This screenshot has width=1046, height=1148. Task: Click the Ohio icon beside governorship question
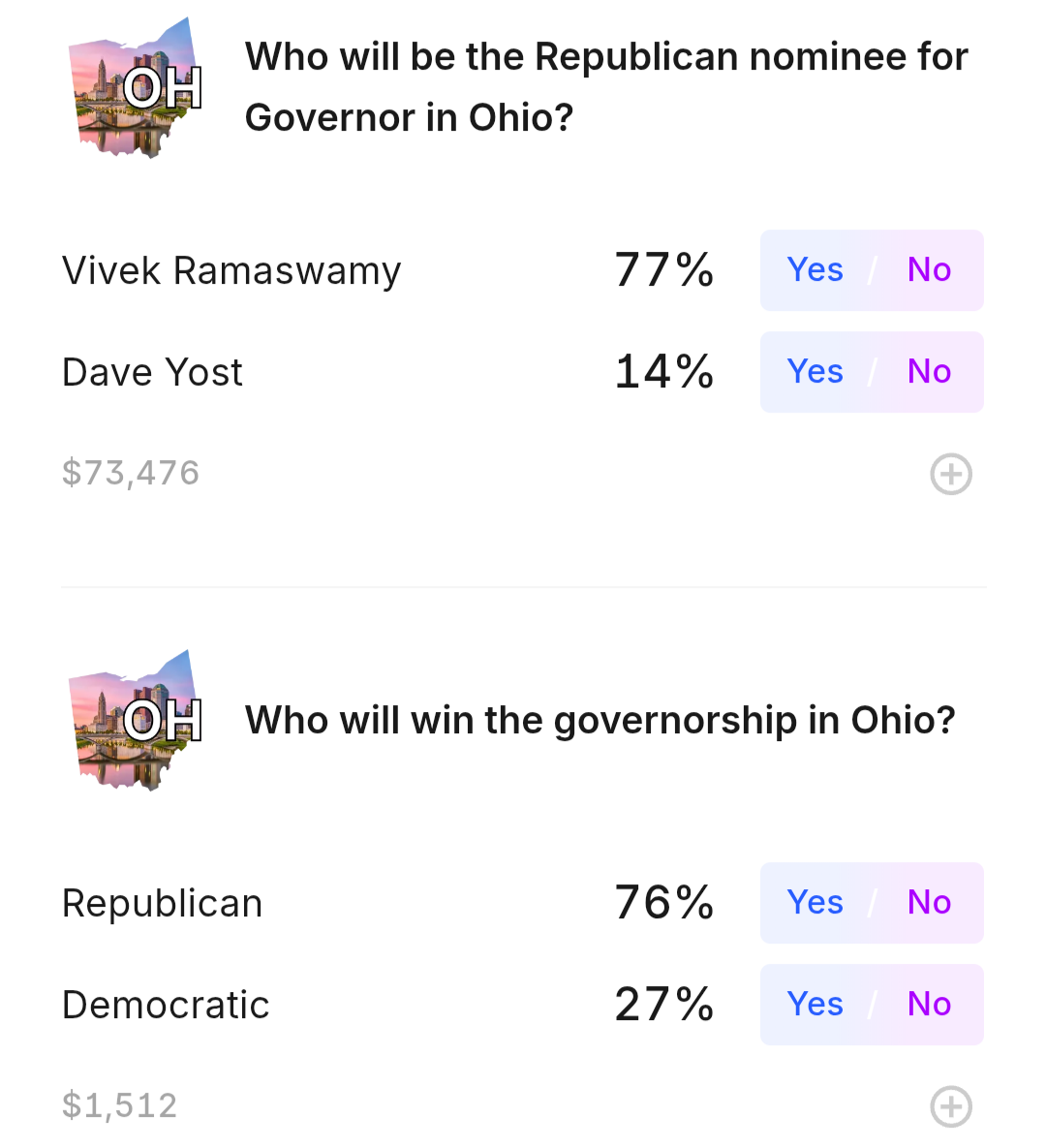136,720
